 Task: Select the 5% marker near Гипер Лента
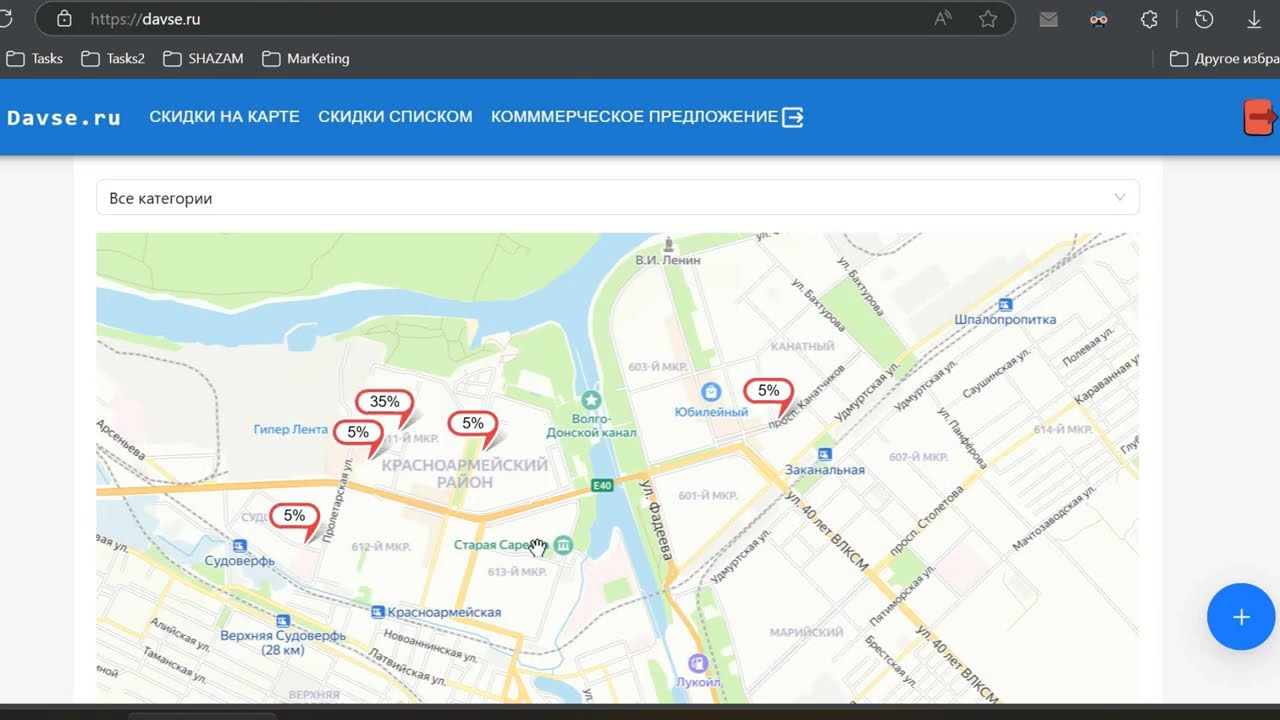pos(358,433)
